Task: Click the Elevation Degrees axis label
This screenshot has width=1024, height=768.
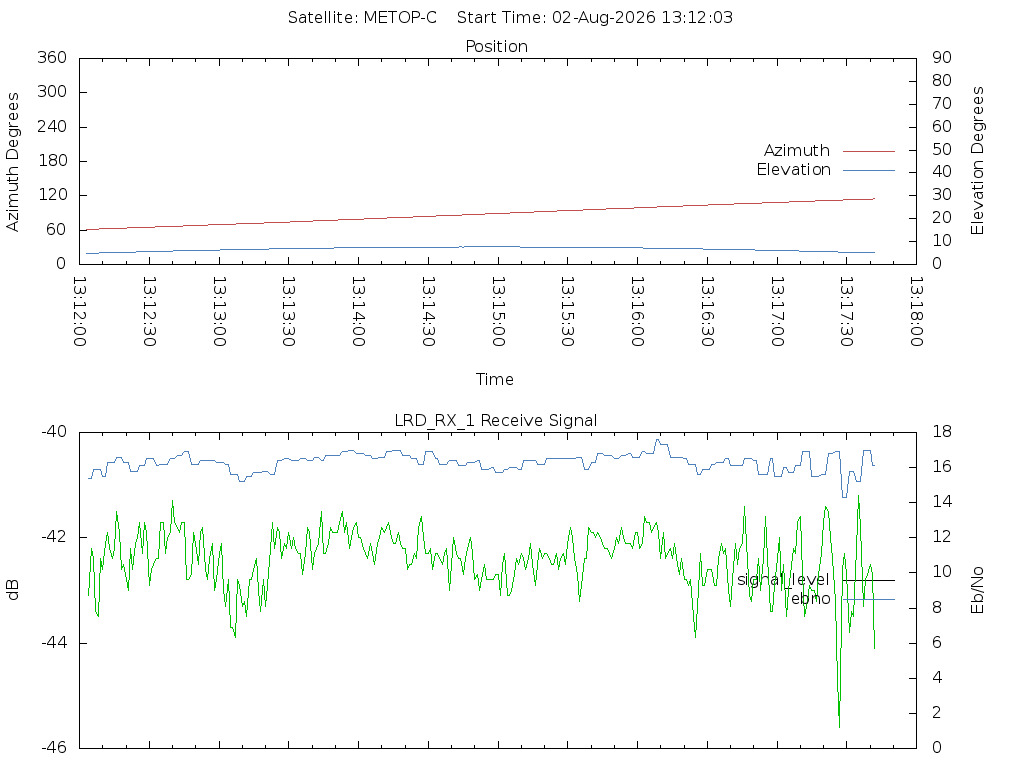Action: (977, 161)
